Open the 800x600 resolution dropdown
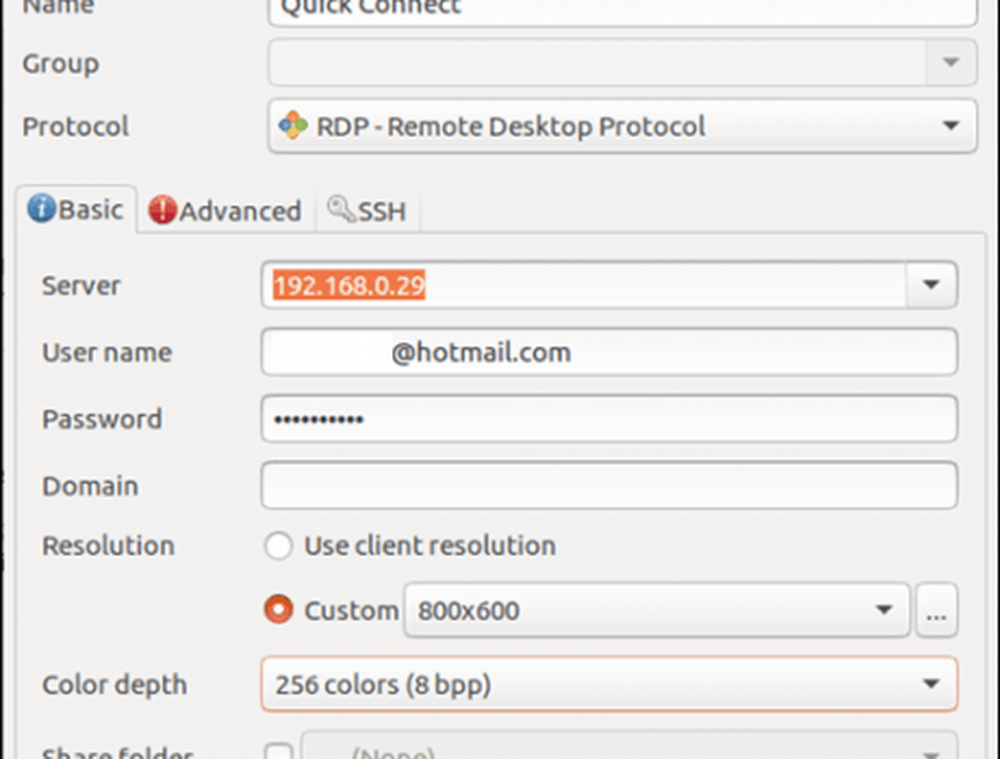This screenshot has width=1000, height=759. pyautogui.click(x=883, y=610)
